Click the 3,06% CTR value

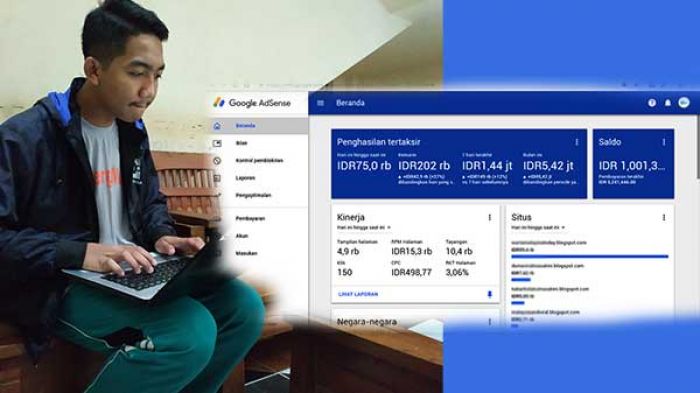point(457,272)
